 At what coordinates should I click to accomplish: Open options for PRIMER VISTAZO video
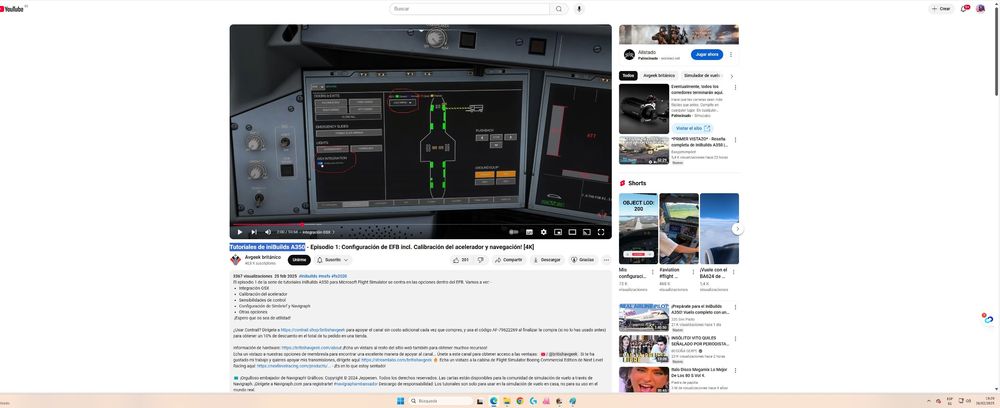point(735,140)
